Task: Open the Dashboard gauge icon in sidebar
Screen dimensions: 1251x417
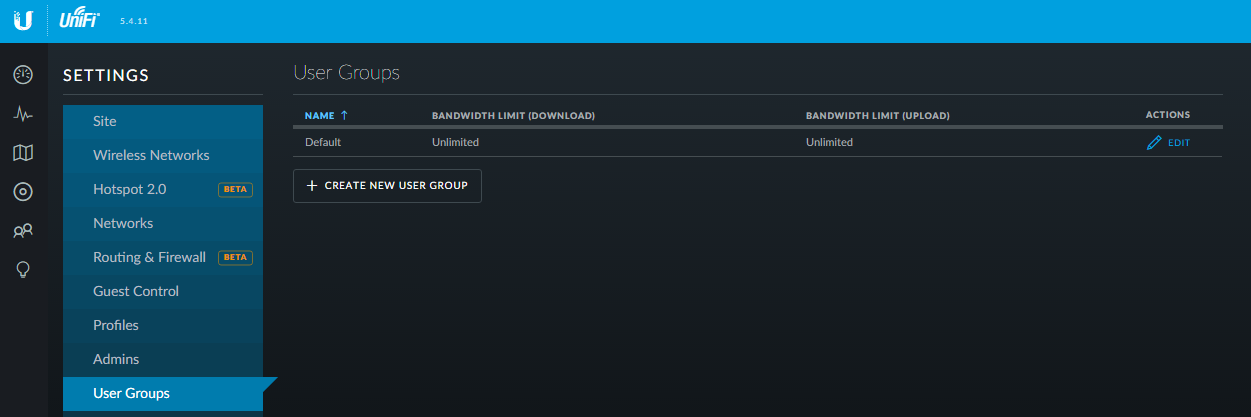Action: [23, 75]
